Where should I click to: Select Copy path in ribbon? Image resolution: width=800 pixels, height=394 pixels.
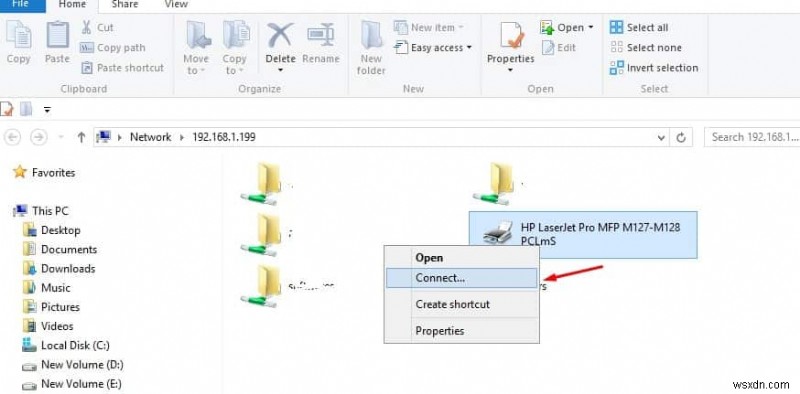[113, 48]
